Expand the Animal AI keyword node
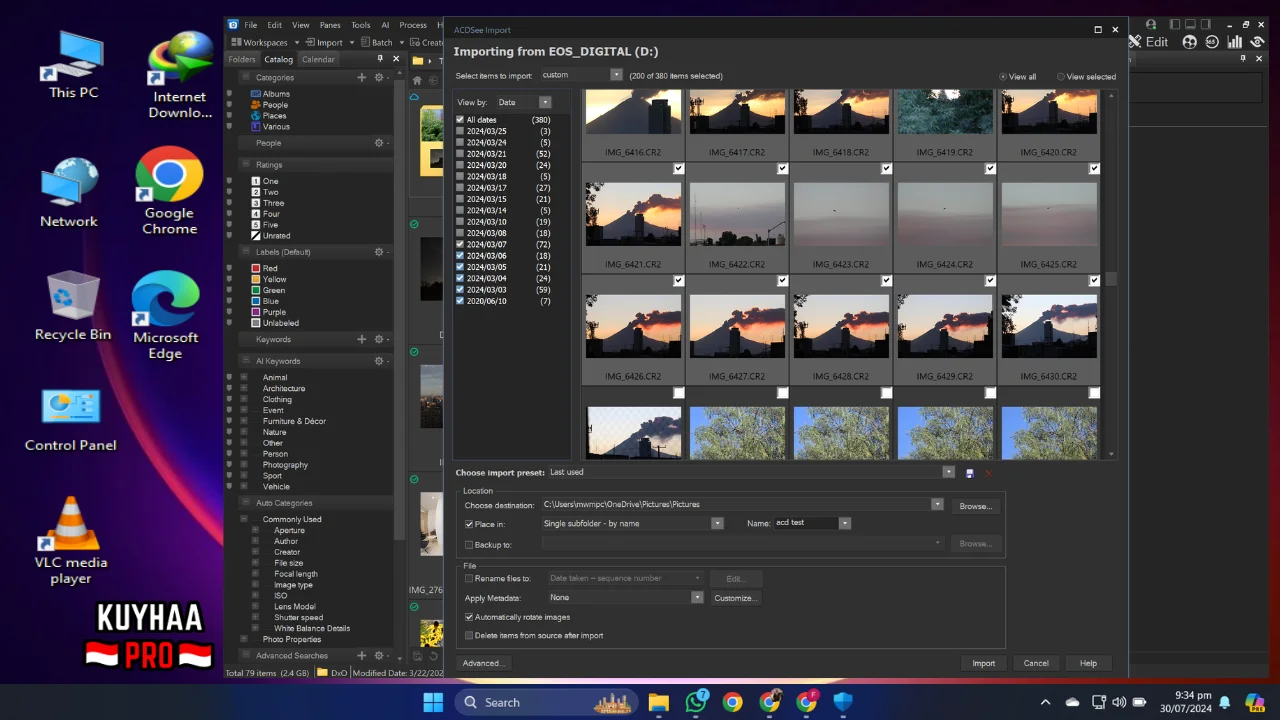1280x720 pixels. click(x=244, y=378)
